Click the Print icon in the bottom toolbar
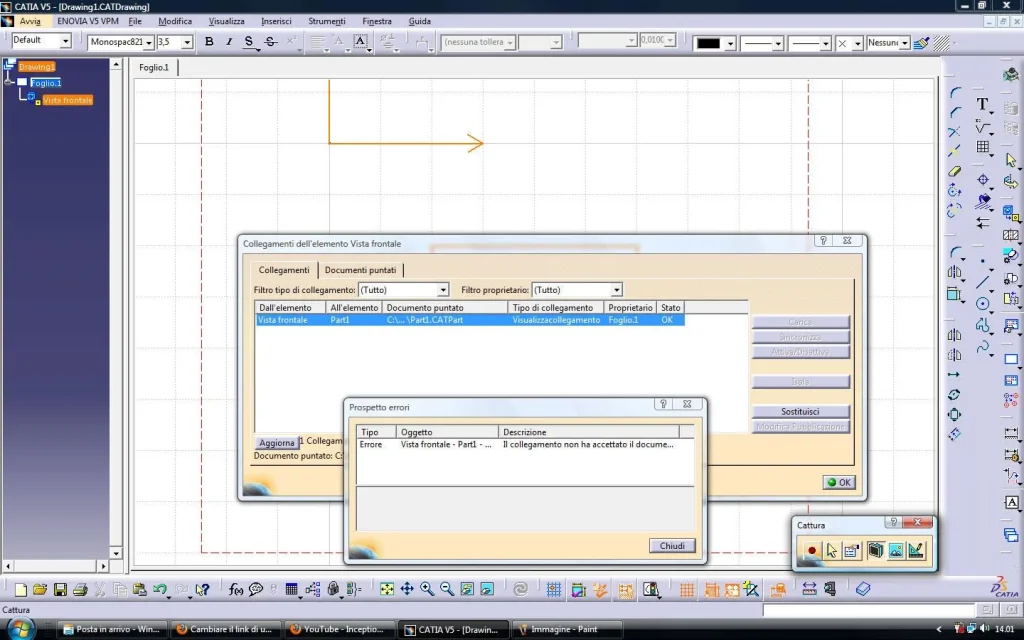Screen dimensions: 1024x640 [x=80, y=590]
